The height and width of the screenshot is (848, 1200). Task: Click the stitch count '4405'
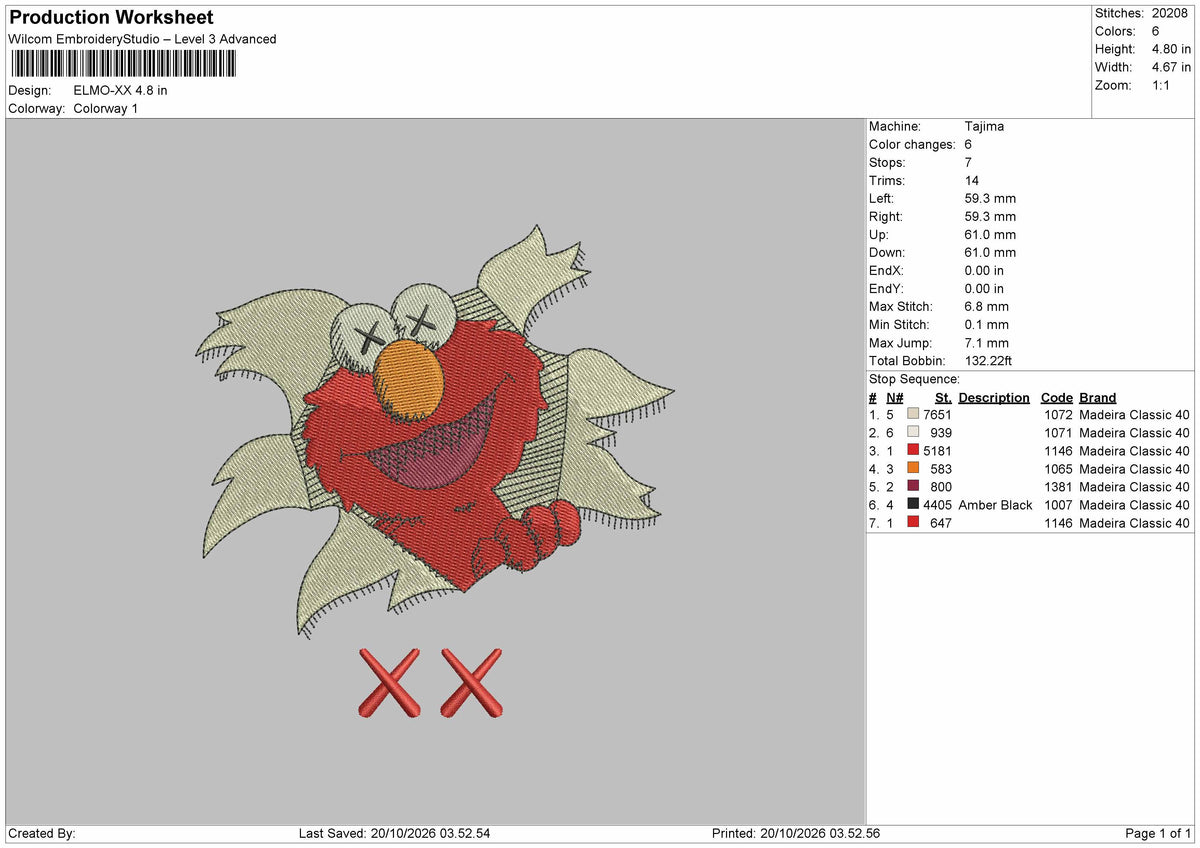937,505
